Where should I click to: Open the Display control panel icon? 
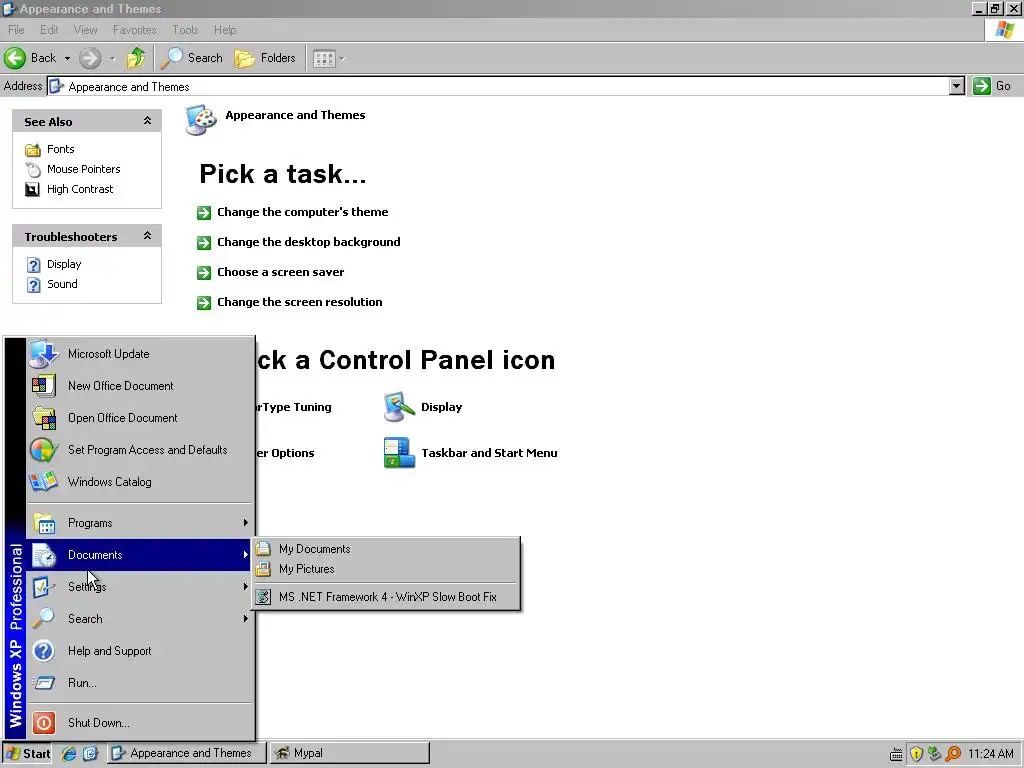click(399, 408)
